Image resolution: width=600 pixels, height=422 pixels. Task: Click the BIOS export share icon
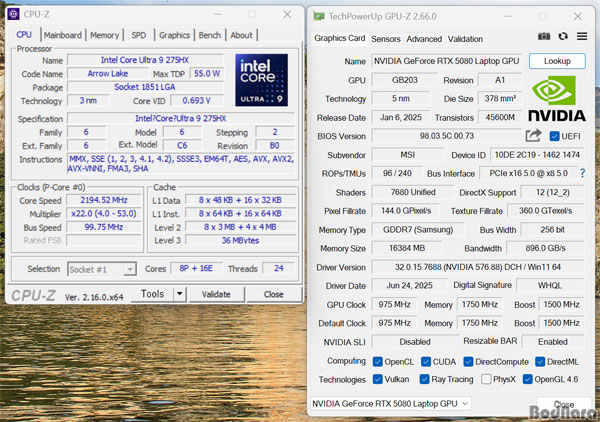tap(533, 135)
